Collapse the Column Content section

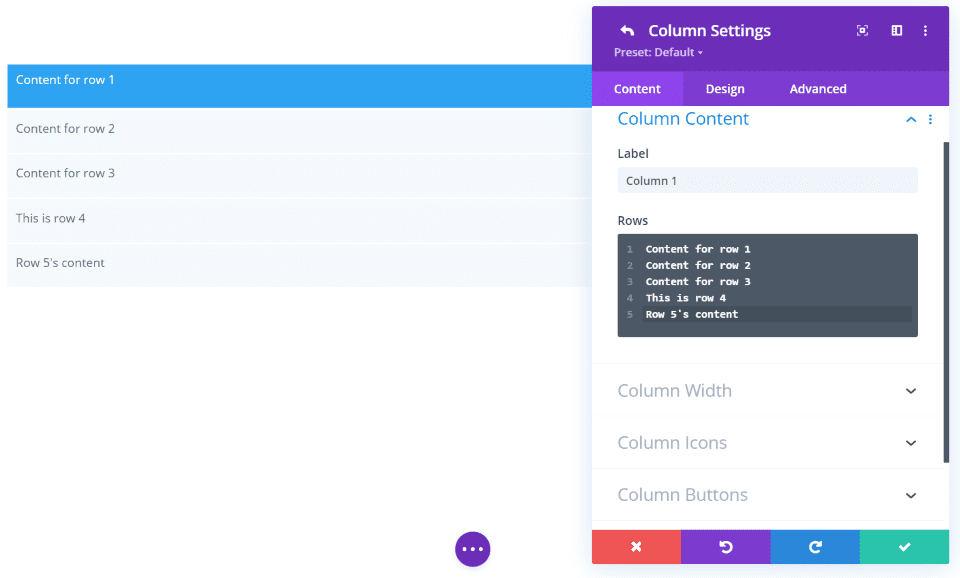click(x=910, y=119)
